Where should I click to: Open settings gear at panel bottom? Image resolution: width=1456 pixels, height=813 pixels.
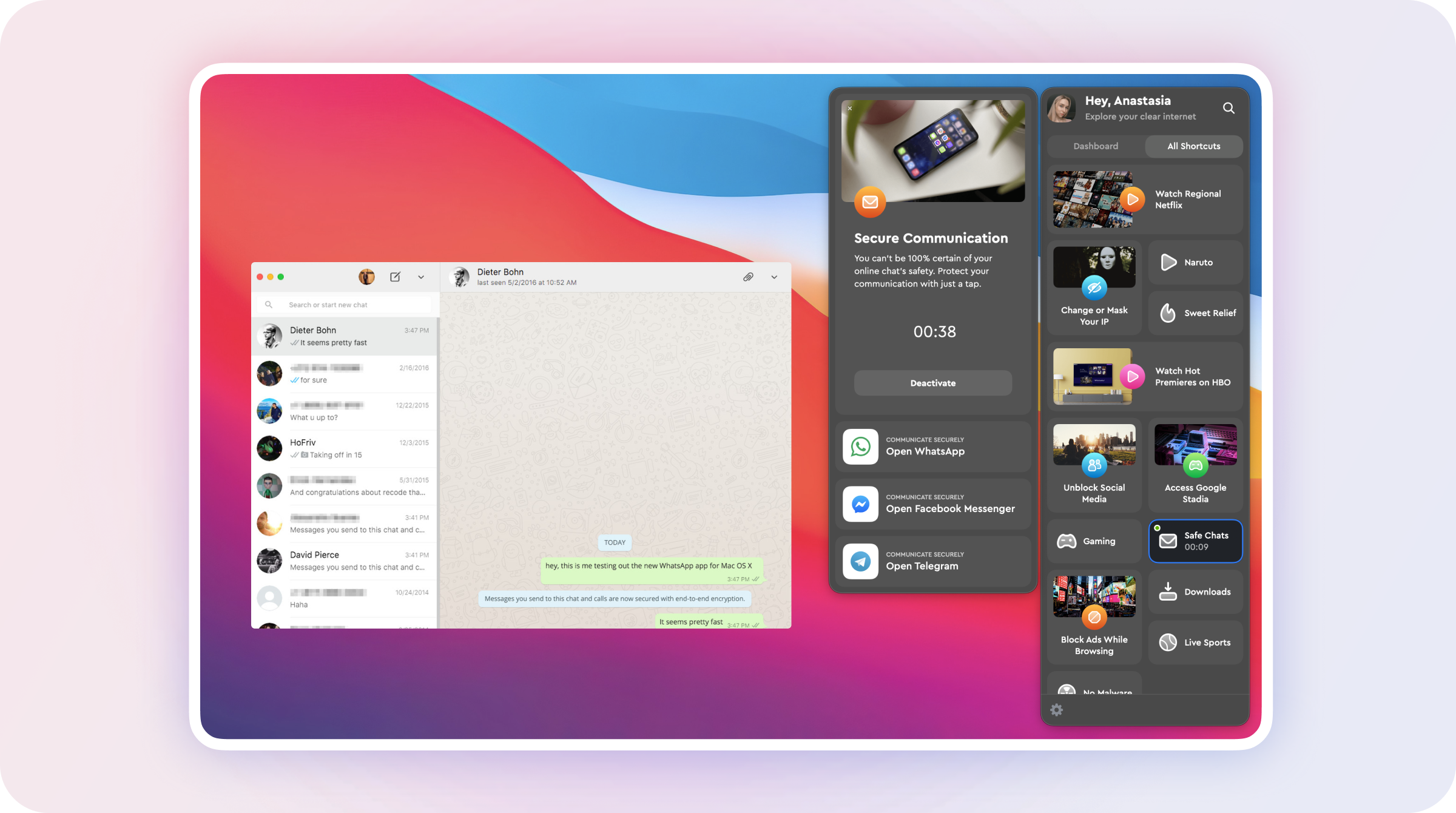(x=1056, y=710)
